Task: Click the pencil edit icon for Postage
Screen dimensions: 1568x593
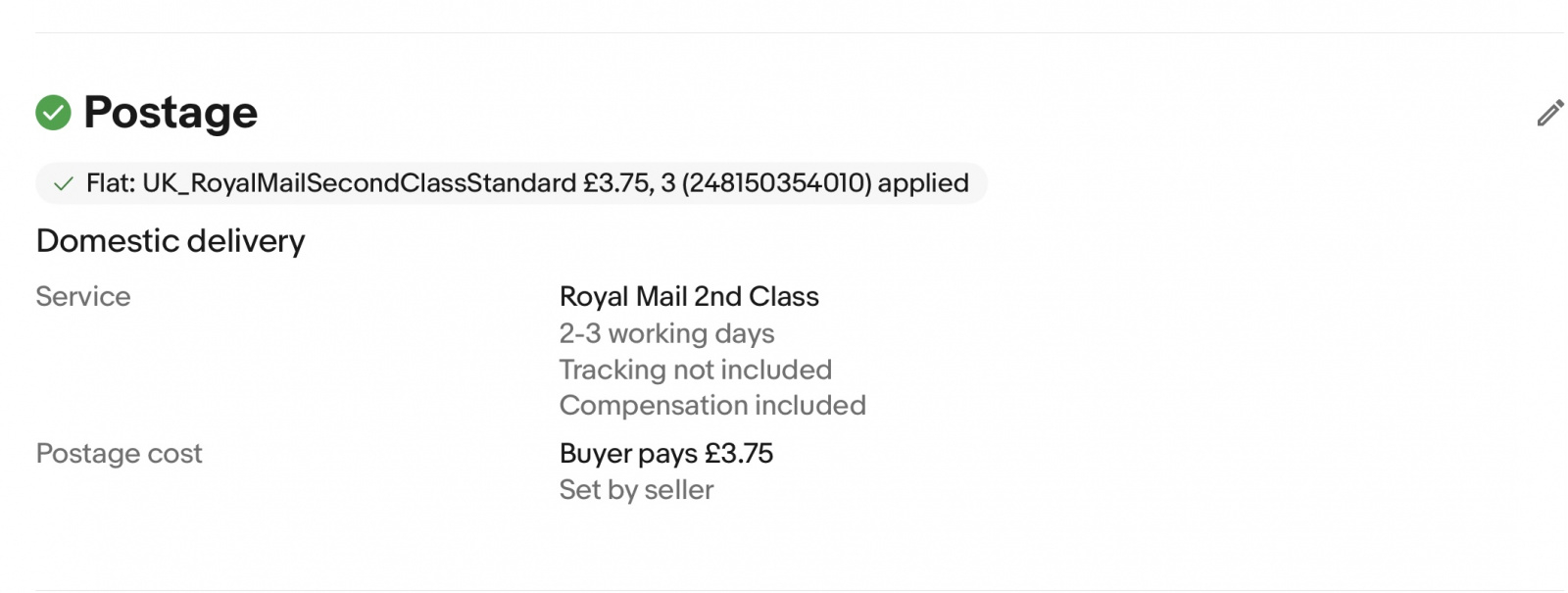Action: (x=1549, y=114)
